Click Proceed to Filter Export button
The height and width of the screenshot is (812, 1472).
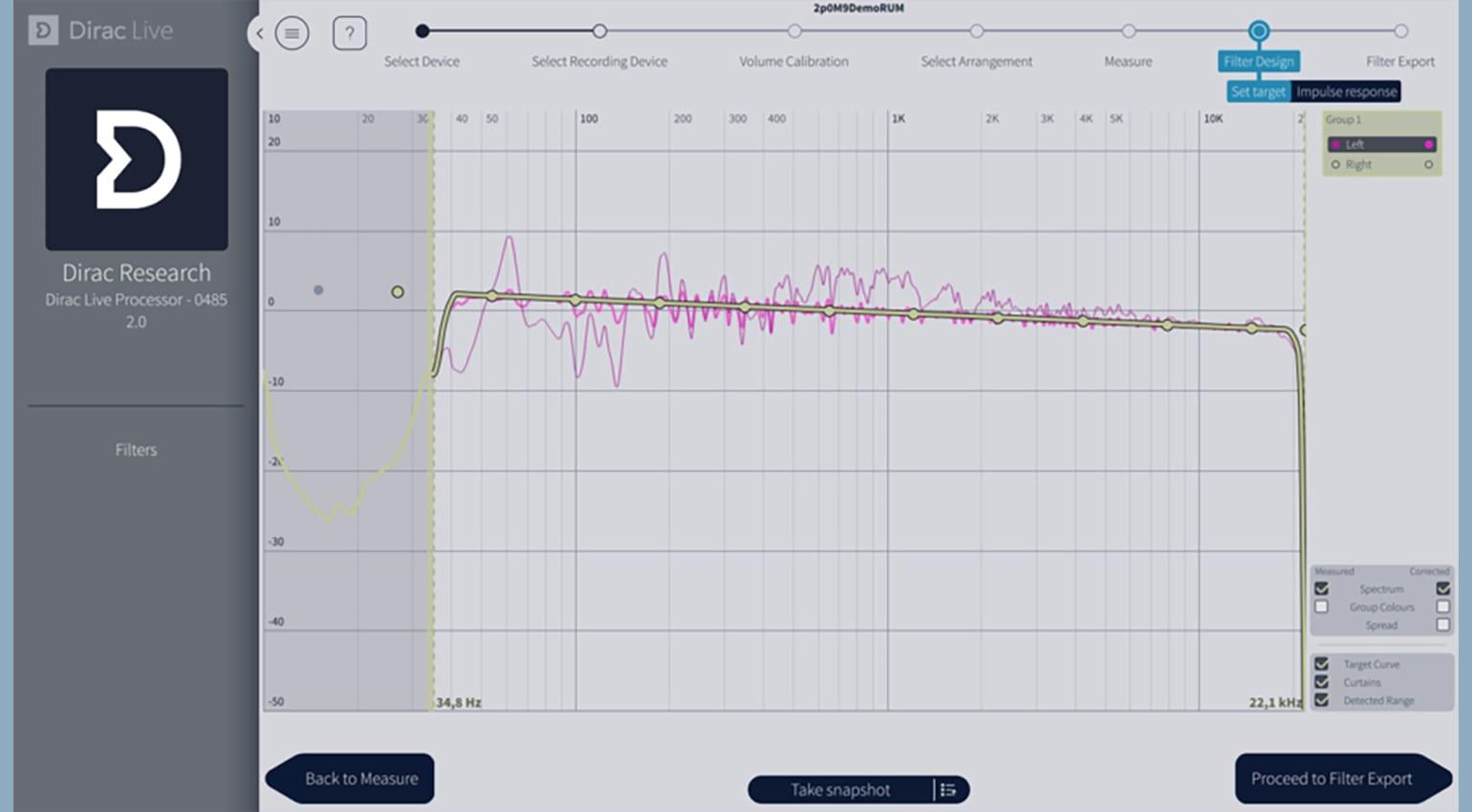tap(1340, 779)
